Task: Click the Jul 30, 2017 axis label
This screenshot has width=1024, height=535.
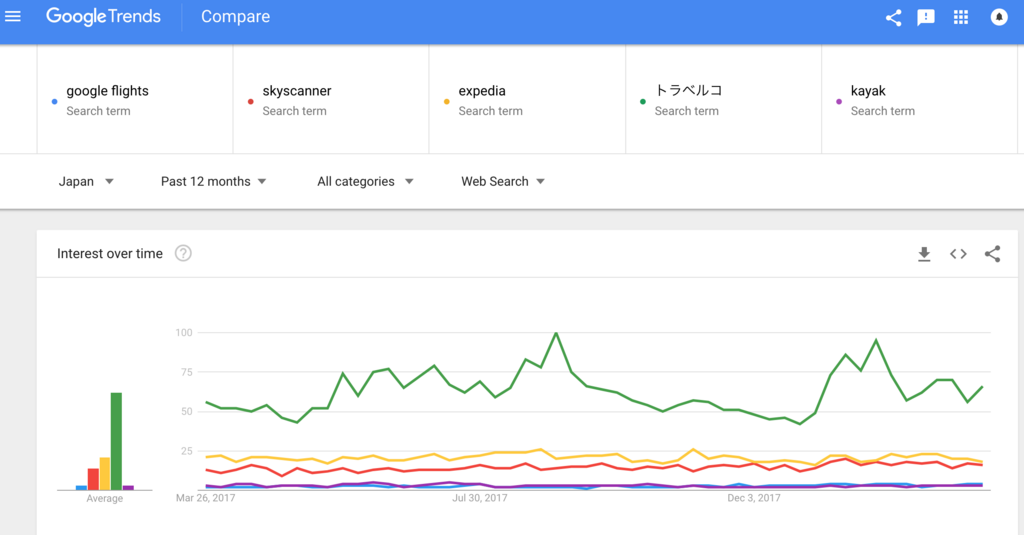Action: click(480, 498)
